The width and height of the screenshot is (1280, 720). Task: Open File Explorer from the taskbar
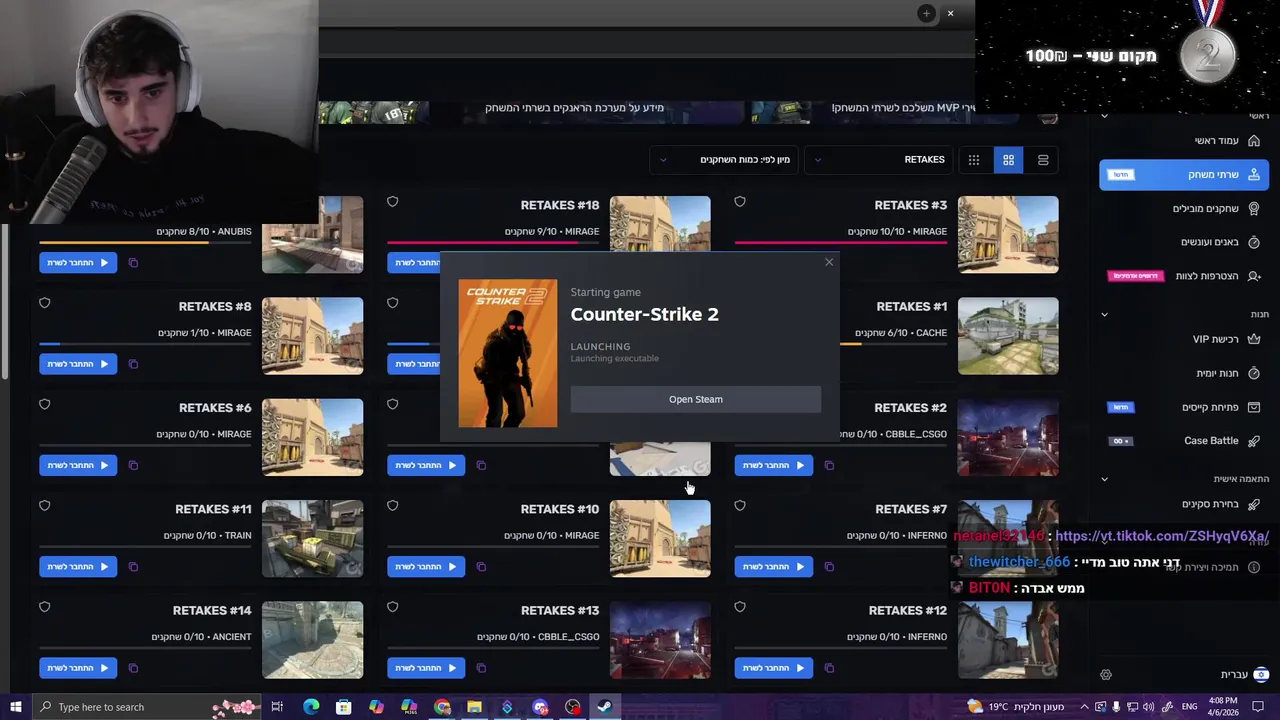474,707
